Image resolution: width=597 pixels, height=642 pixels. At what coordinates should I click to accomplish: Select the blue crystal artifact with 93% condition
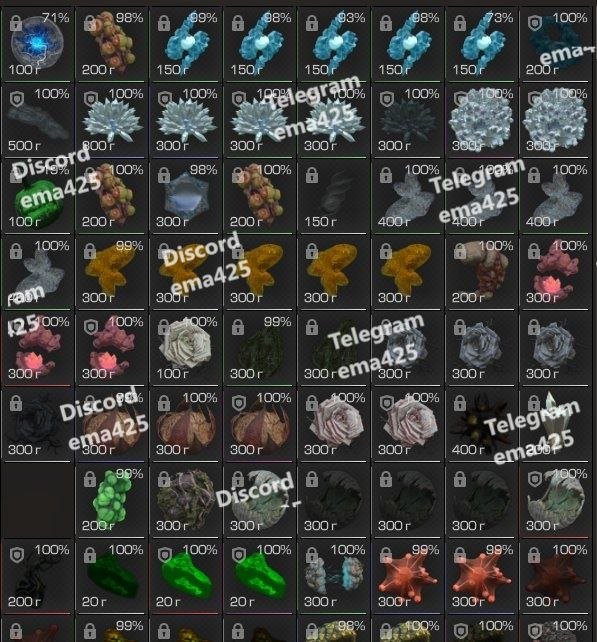pyautogui.click(x=334, y=43)
